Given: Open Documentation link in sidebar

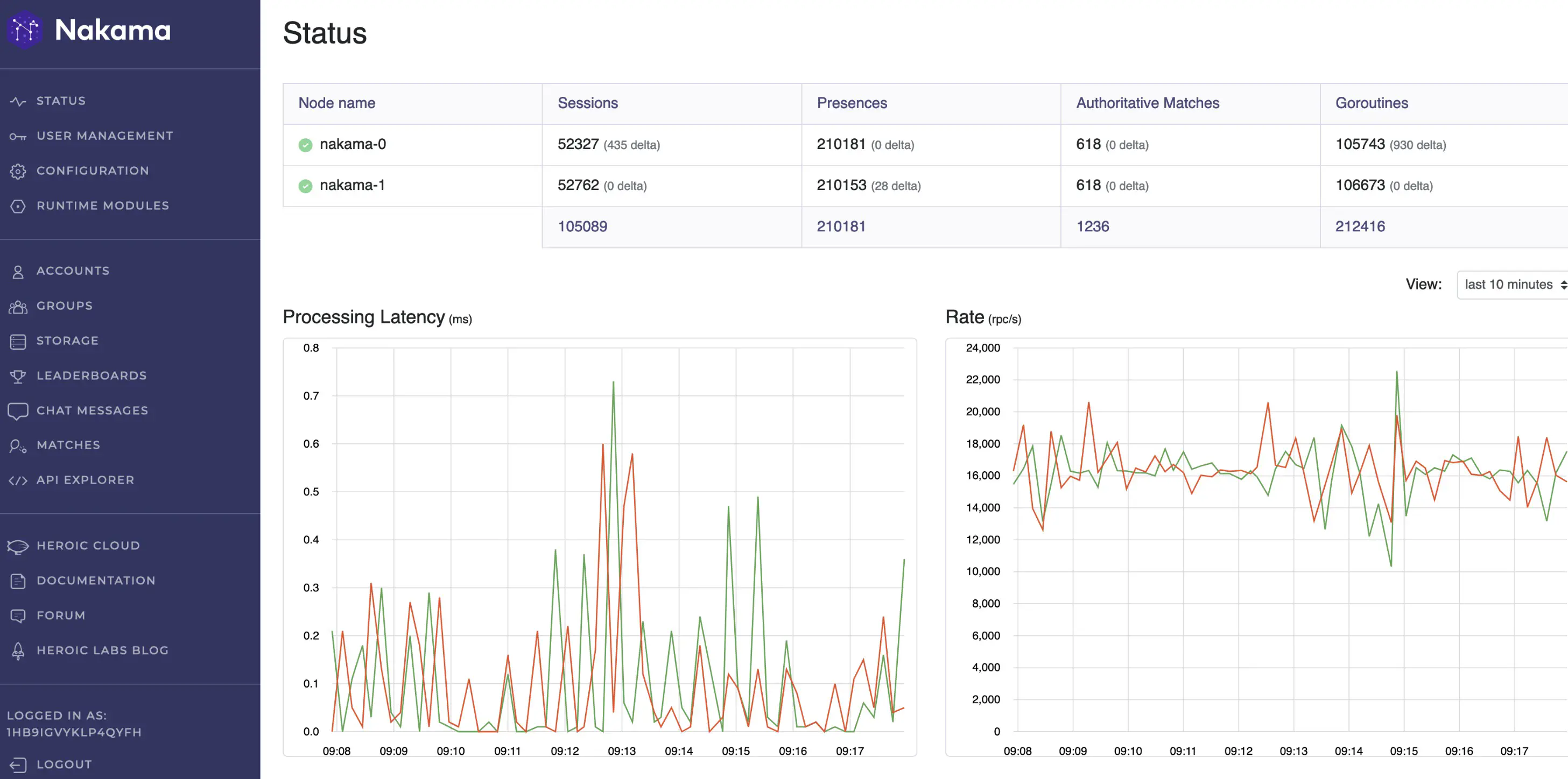Looking at the screenshot, I should tap(96, 580).
